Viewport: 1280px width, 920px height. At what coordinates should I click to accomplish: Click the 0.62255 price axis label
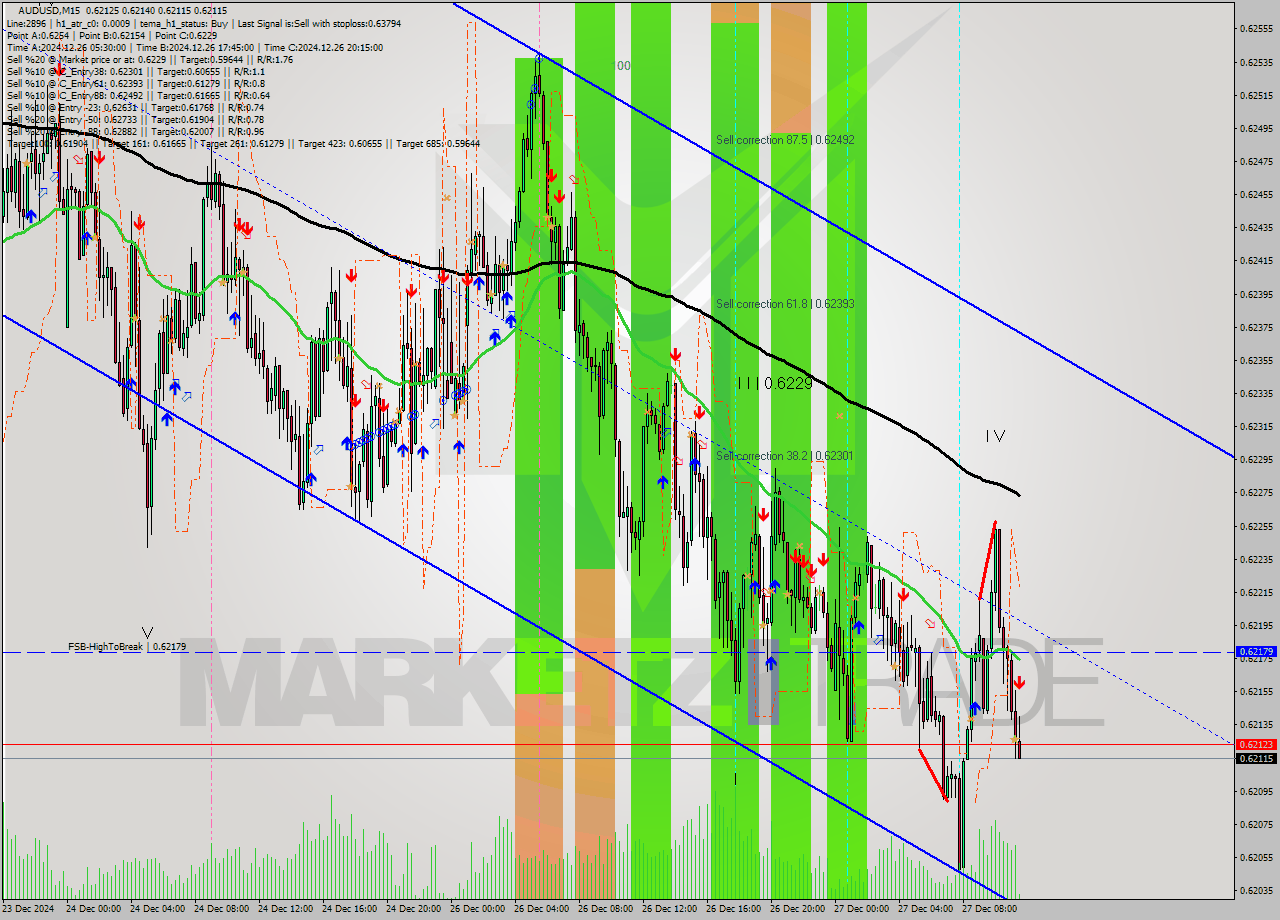1257,526
